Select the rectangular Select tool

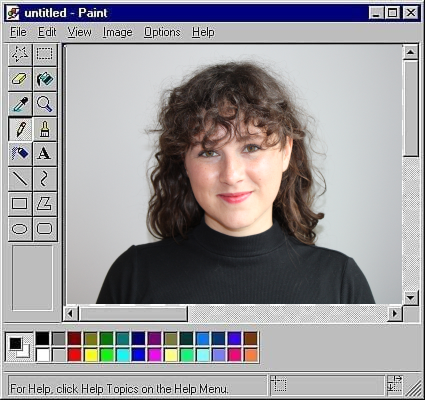[45, 54]
